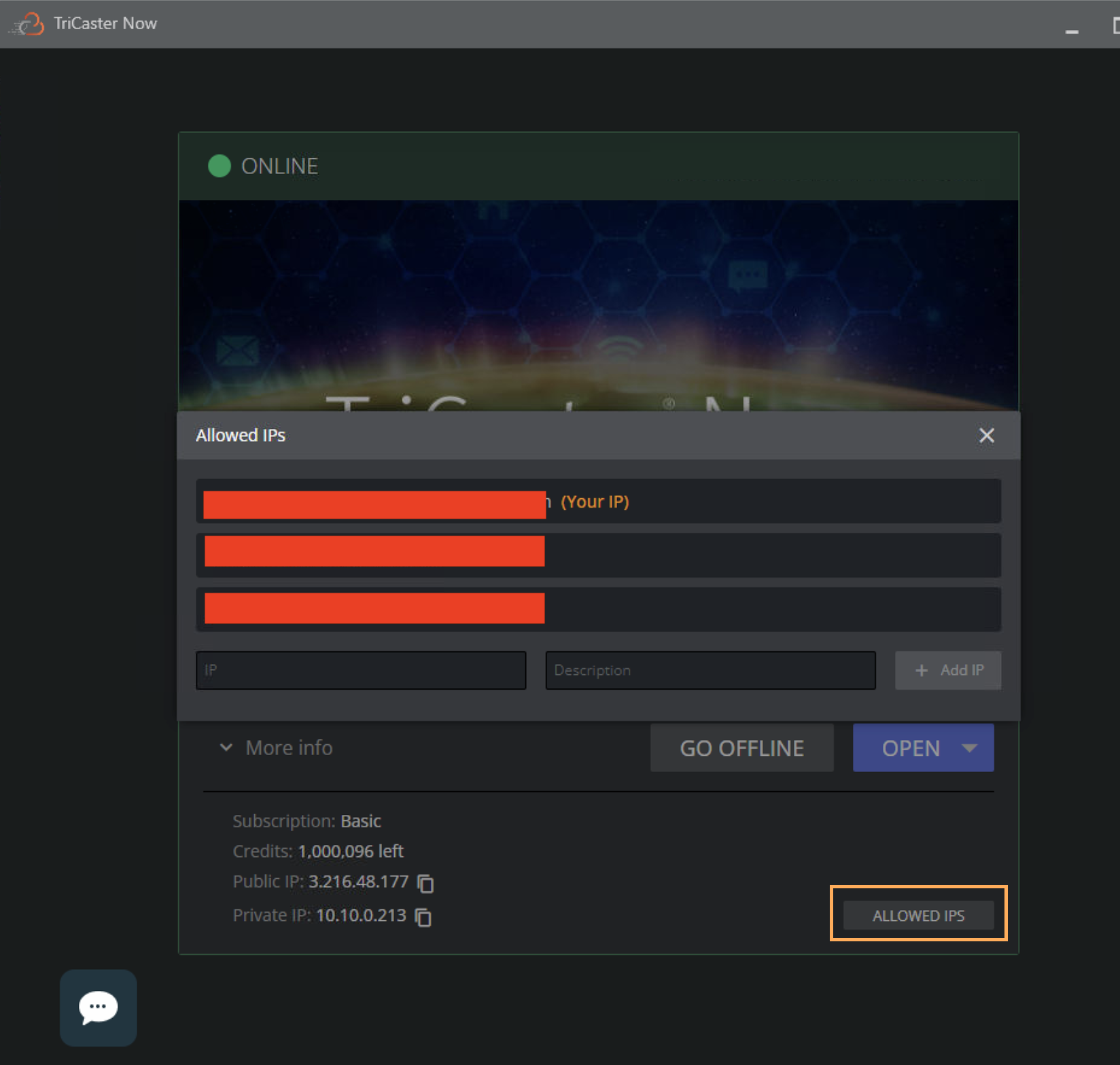Copy the Public IP address
This screenshot has height=1065, width=1120.
pyautogui.click(x=425, y=883)
